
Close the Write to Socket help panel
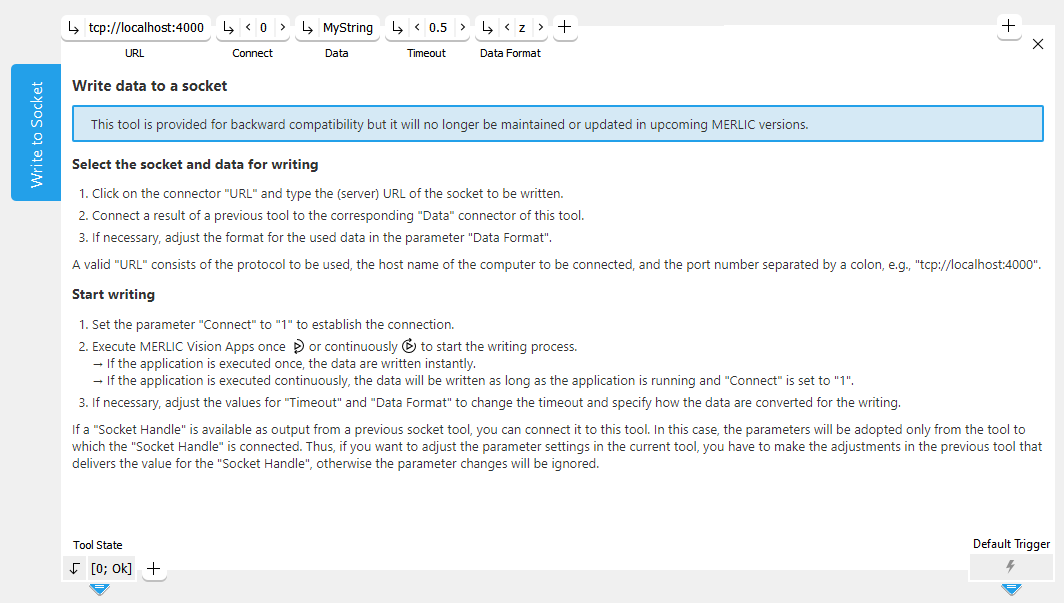(x=1037, y=44)
